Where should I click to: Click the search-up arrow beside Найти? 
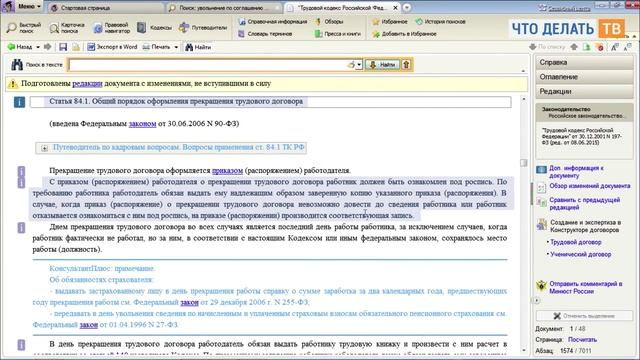coord(406,64)
